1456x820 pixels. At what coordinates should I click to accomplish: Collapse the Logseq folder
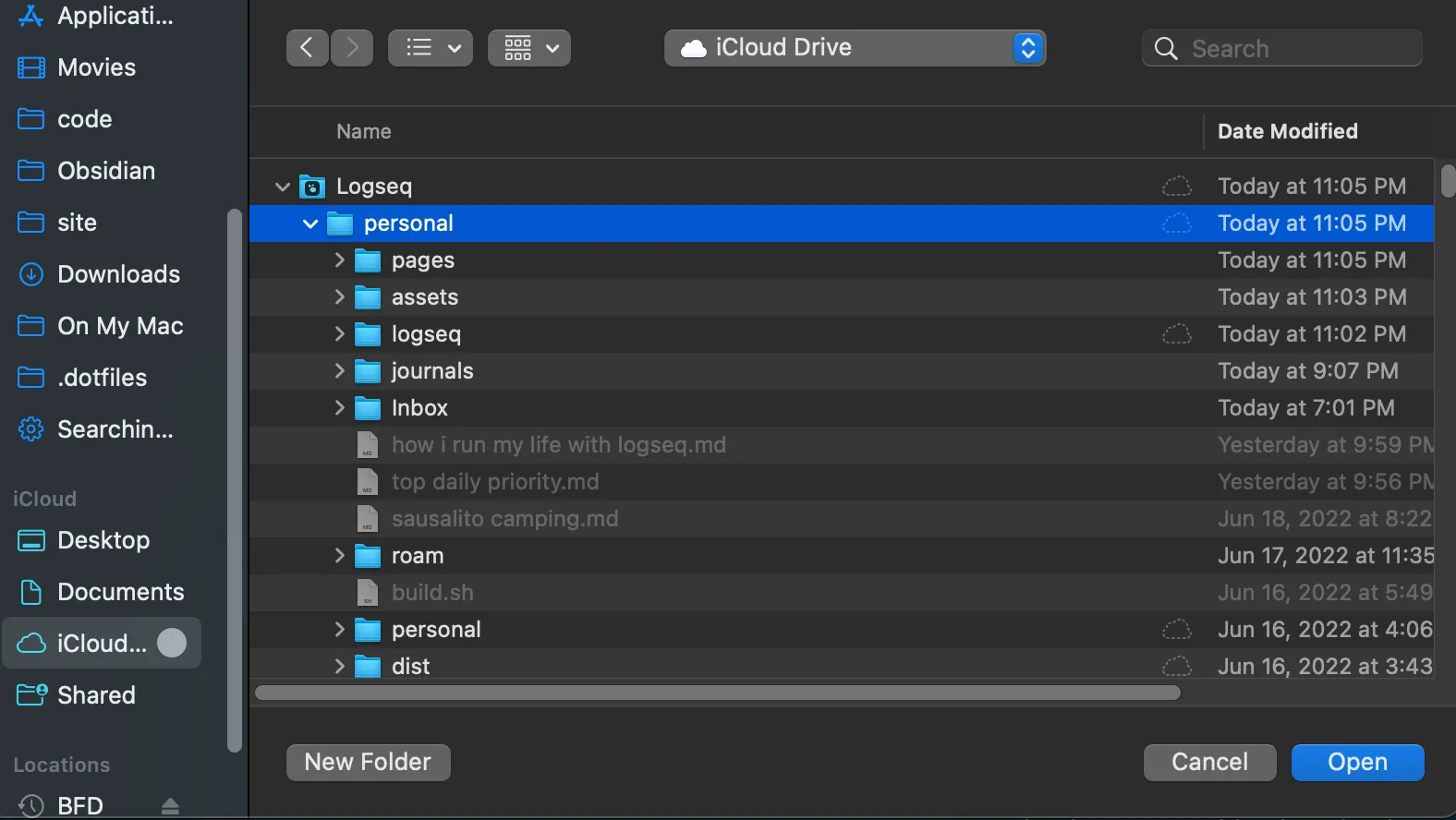point(283,187)
